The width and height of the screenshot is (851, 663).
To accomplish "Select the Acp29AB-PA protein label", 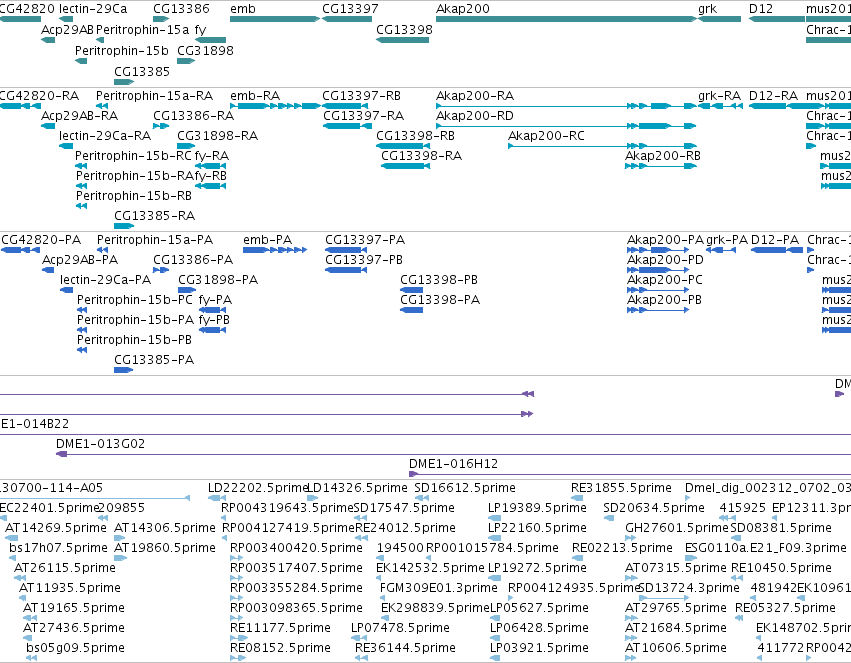I will pyautogui.click(x=80, y=260).
